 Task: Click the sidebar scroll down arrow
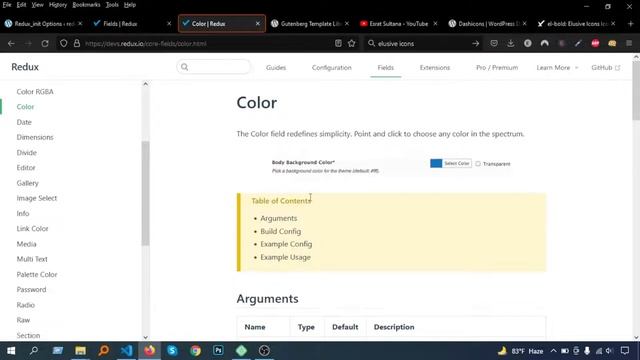145,338
